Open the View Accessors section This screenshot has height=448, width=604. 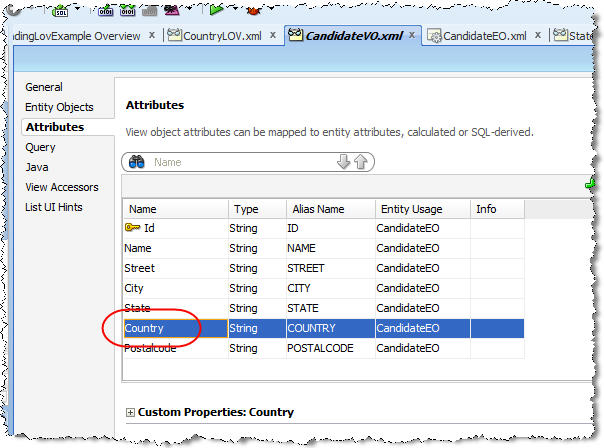pyautogui.click(x=62, y=187)
